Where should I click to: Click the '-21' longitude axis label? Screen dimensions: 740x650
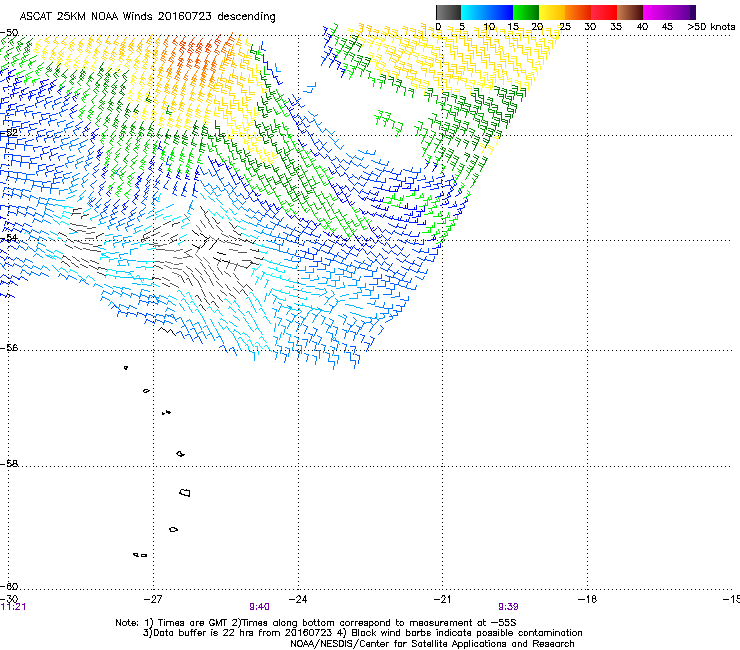click(442, 599)
